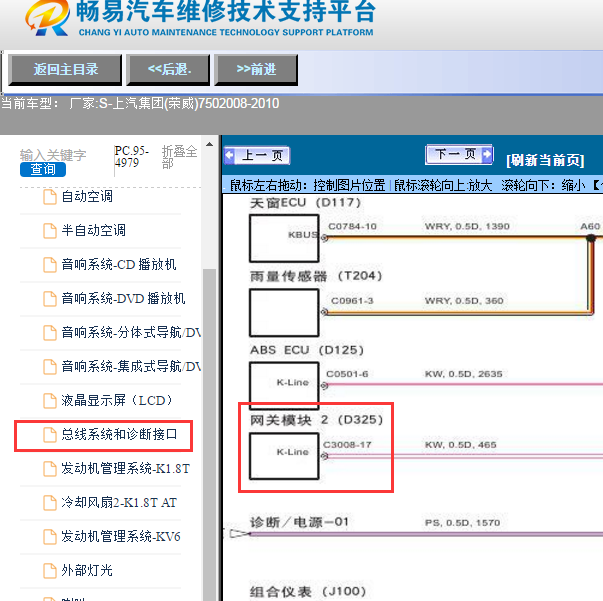Go forward with the >>前进 button
Viewport: 603px width, 601px height.
pos(256,70)
